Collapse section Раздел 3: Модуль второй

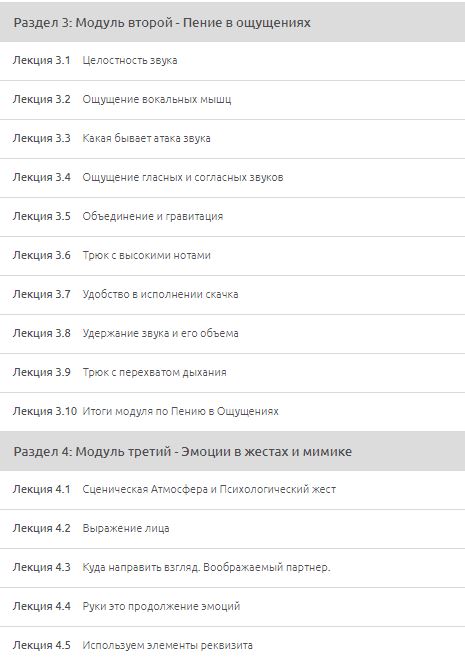pyautogui.click(x=232, y=22)
